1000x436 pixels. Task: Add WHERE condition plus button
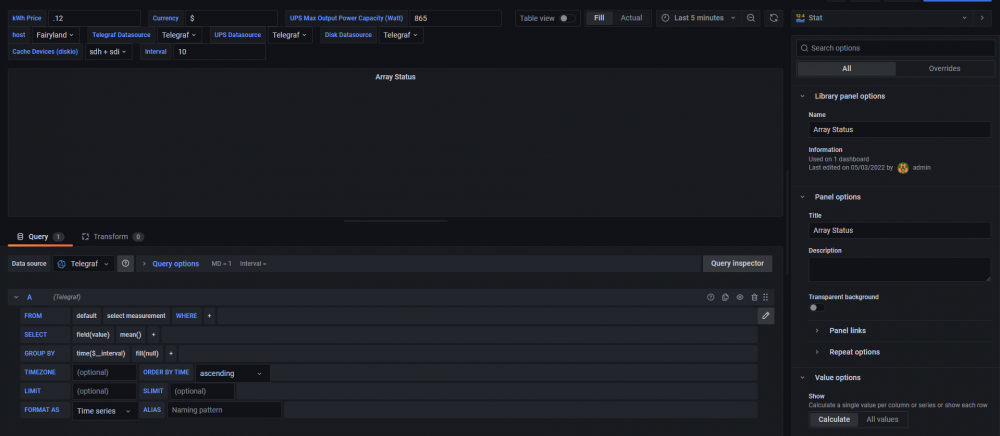209,316
